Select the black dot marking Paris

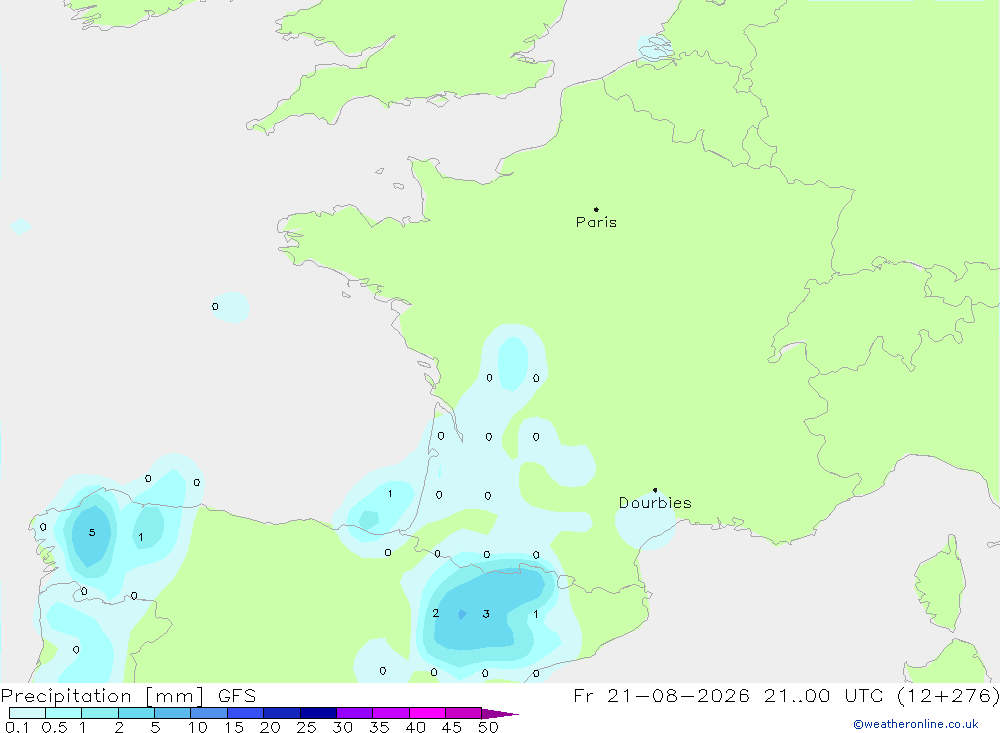596,209
